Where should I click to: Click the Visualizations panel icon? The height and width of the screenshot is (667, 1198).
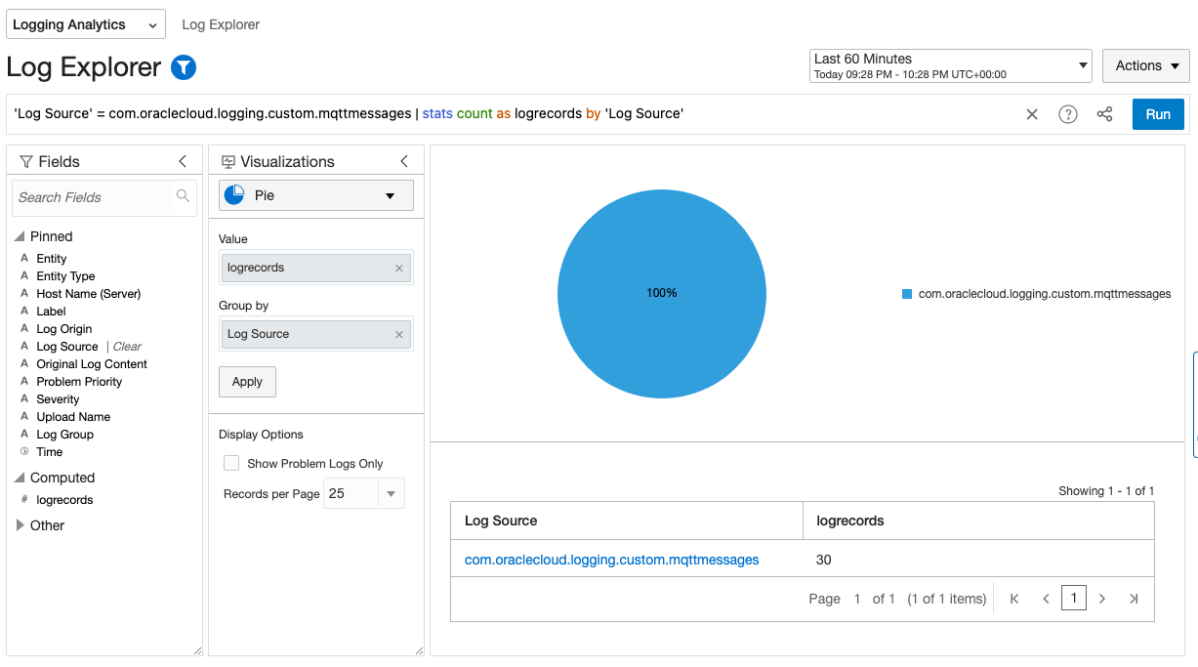coord(228,161)
